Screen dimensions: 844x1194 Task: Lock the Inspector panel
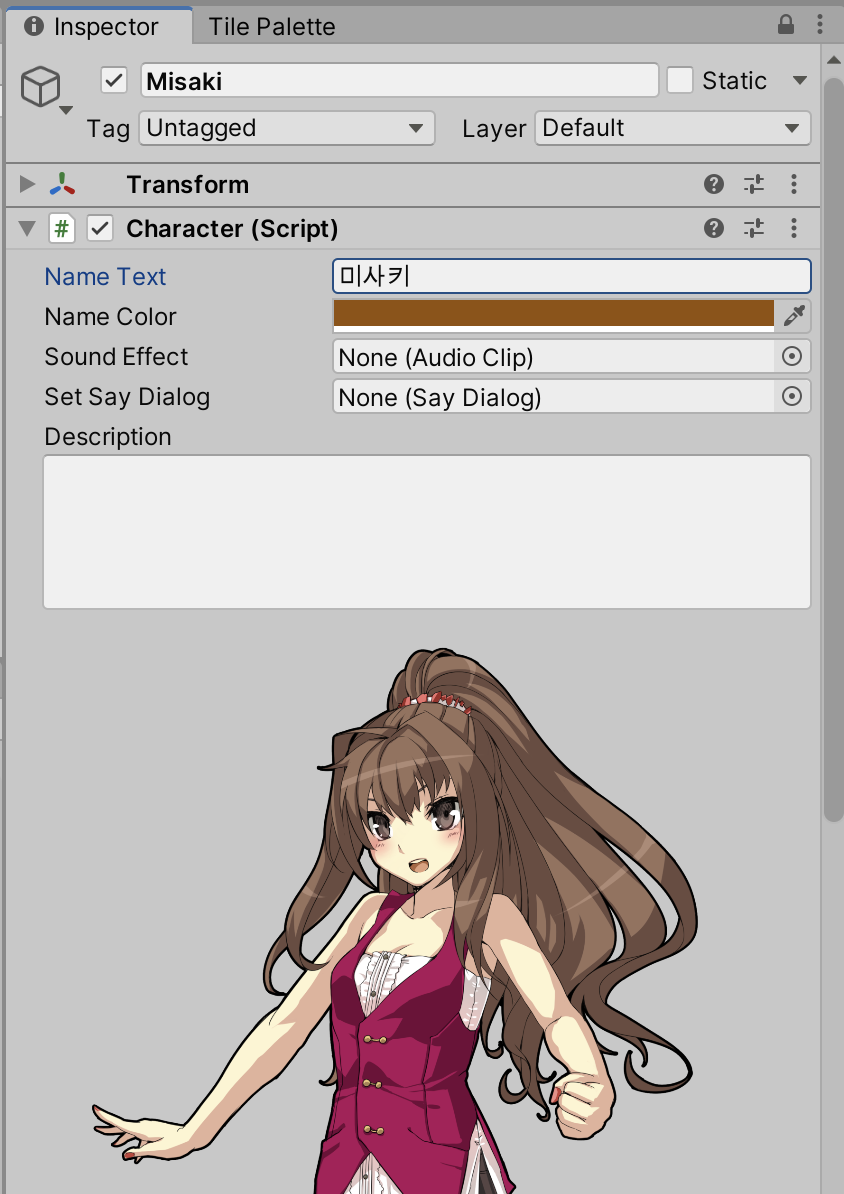pos(786,25)
